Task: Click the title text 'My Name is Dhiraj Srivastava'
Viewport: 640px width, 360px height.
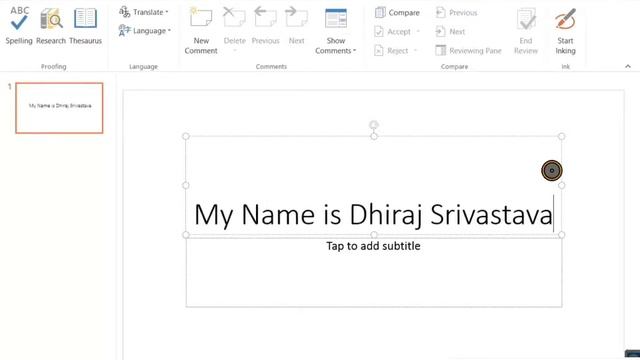Action: (x=373, y=215)
